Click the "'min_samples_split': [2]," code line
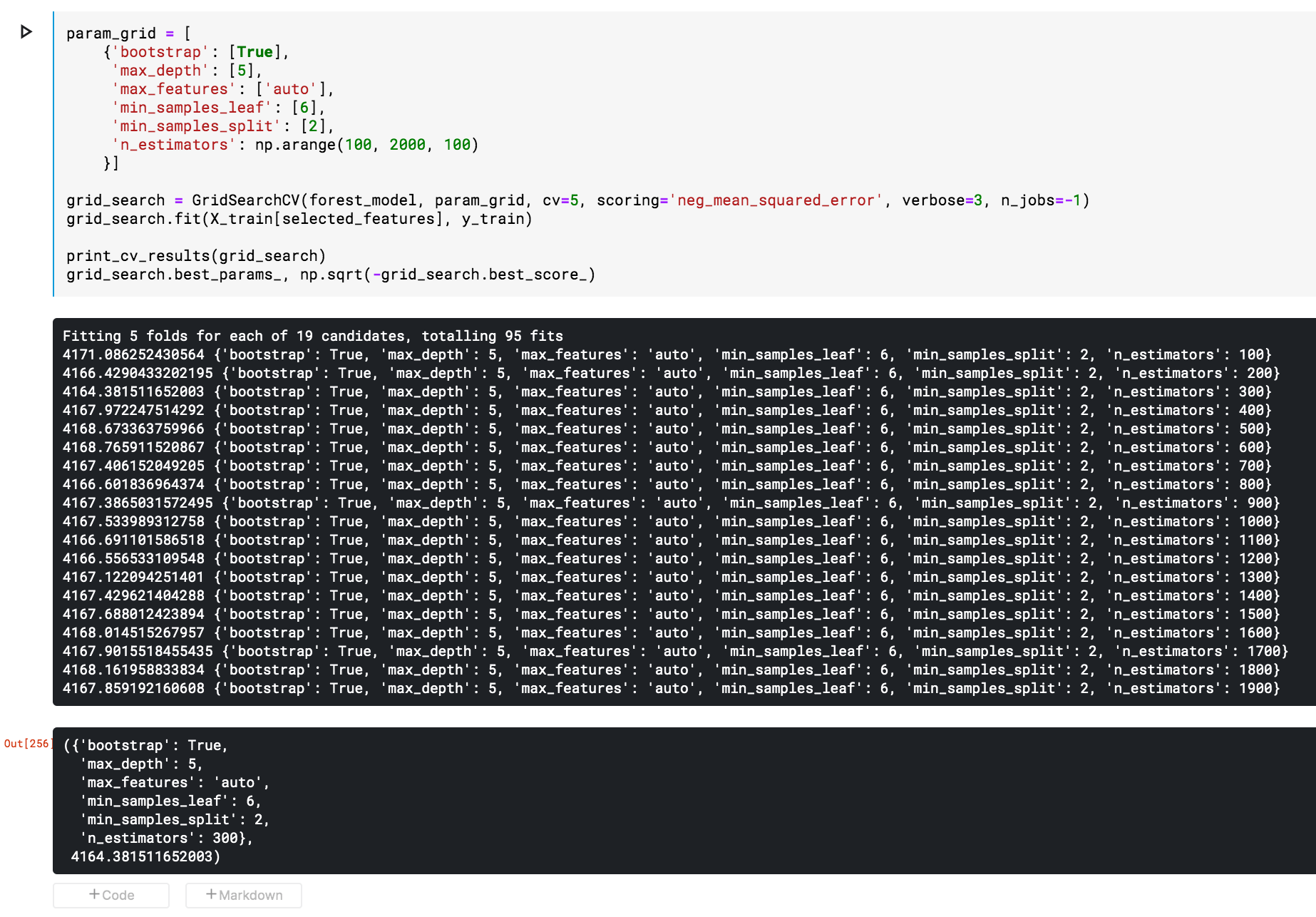 point(222,126)
